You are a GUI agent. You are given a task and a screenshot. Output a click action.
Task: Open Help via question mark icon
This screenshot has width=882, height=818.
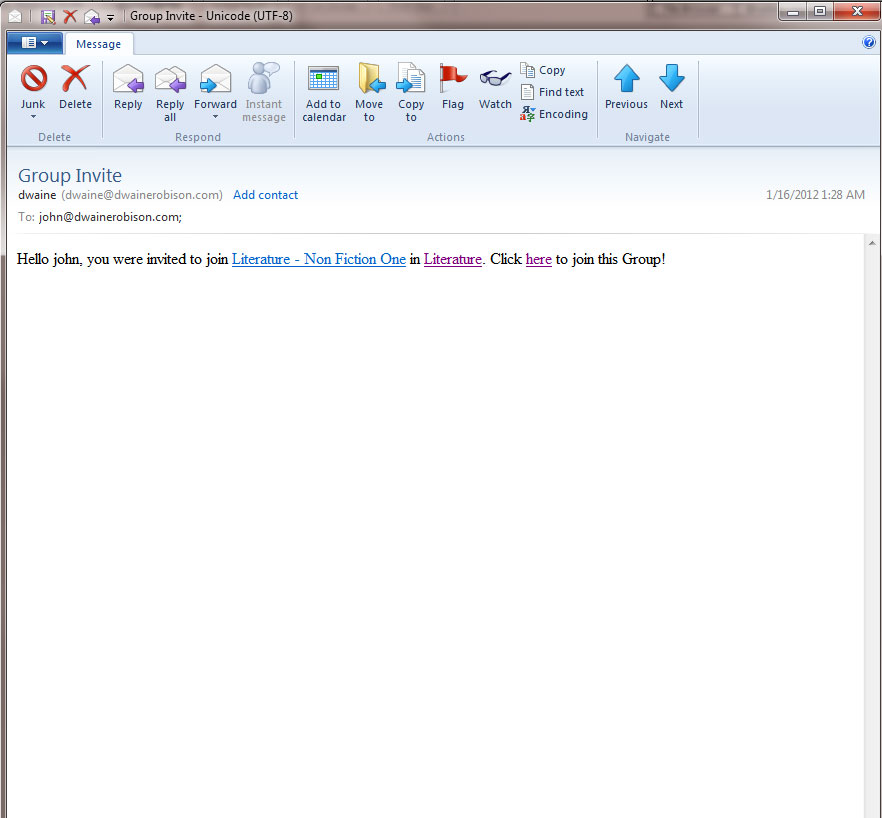[868, 42]
